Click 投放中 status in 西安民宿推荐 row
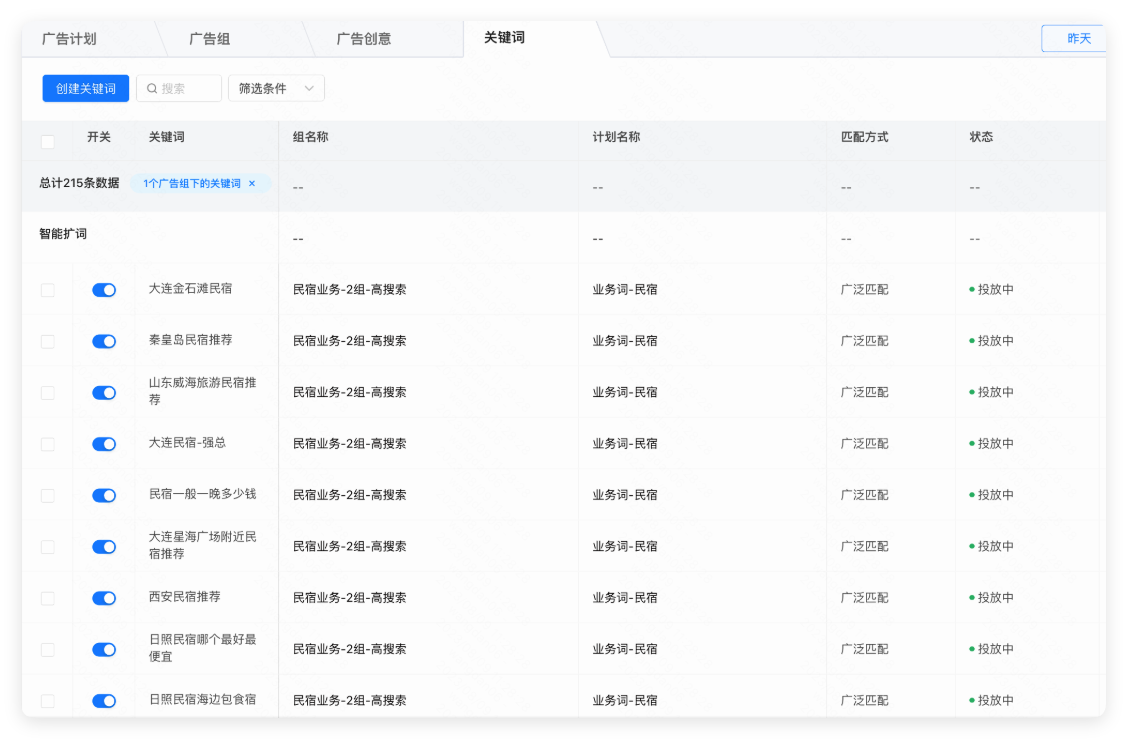The image size is (1127, 739). pyautogui.click(x=991, y=597)
